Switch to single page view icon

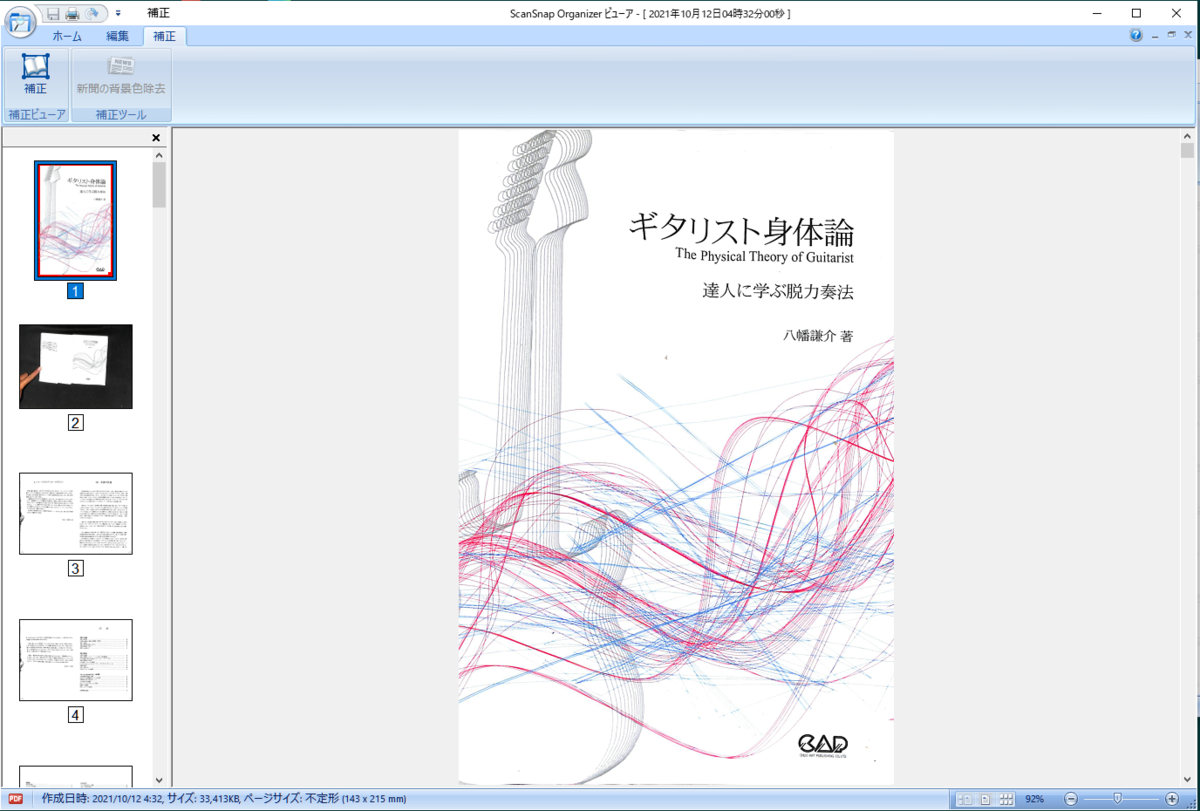[x=986, y=800]
